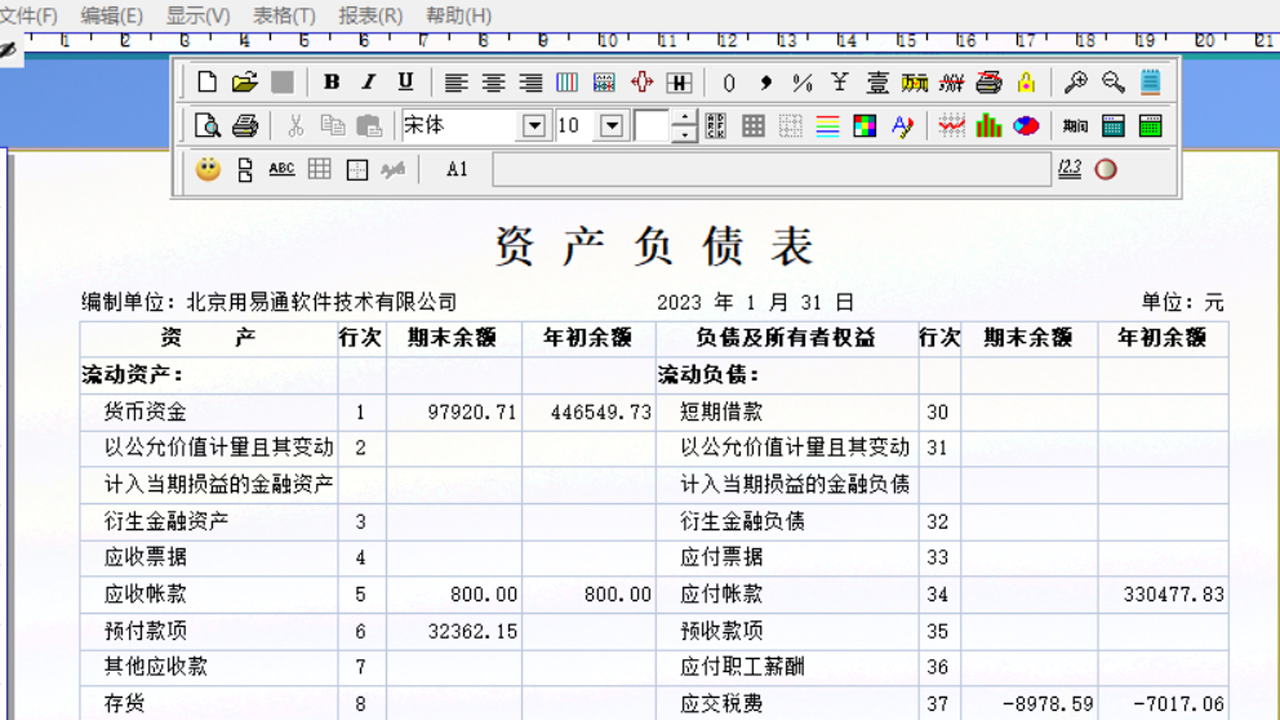Open the font size dropdown
This screenshot has width=1280, height=720.
[613, 125]
